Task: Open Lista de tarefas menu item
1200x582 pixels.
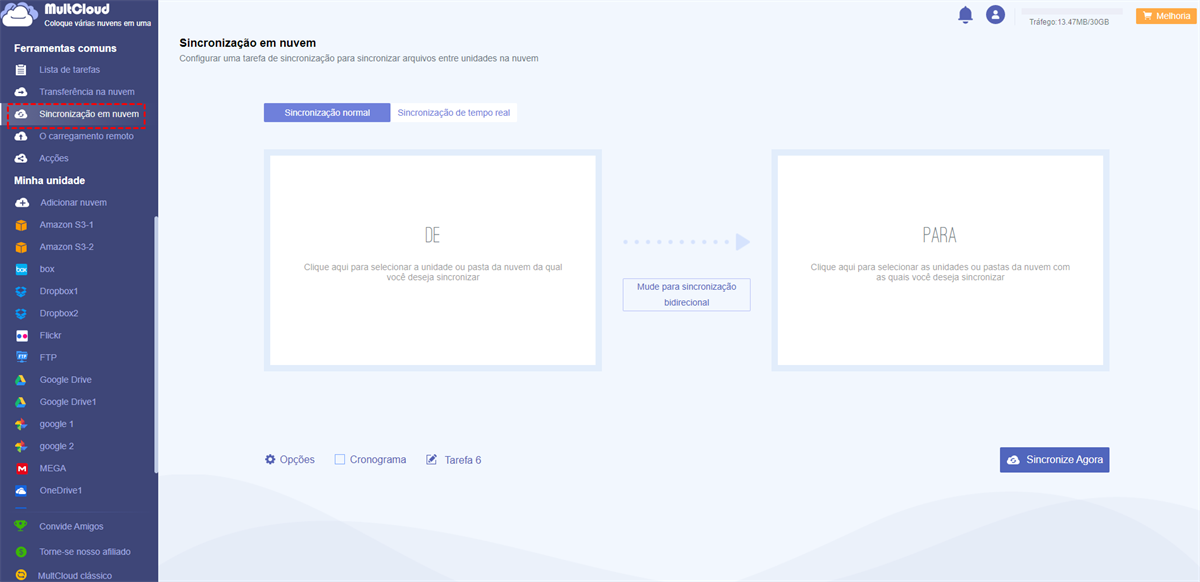Action: pos(70,70)
